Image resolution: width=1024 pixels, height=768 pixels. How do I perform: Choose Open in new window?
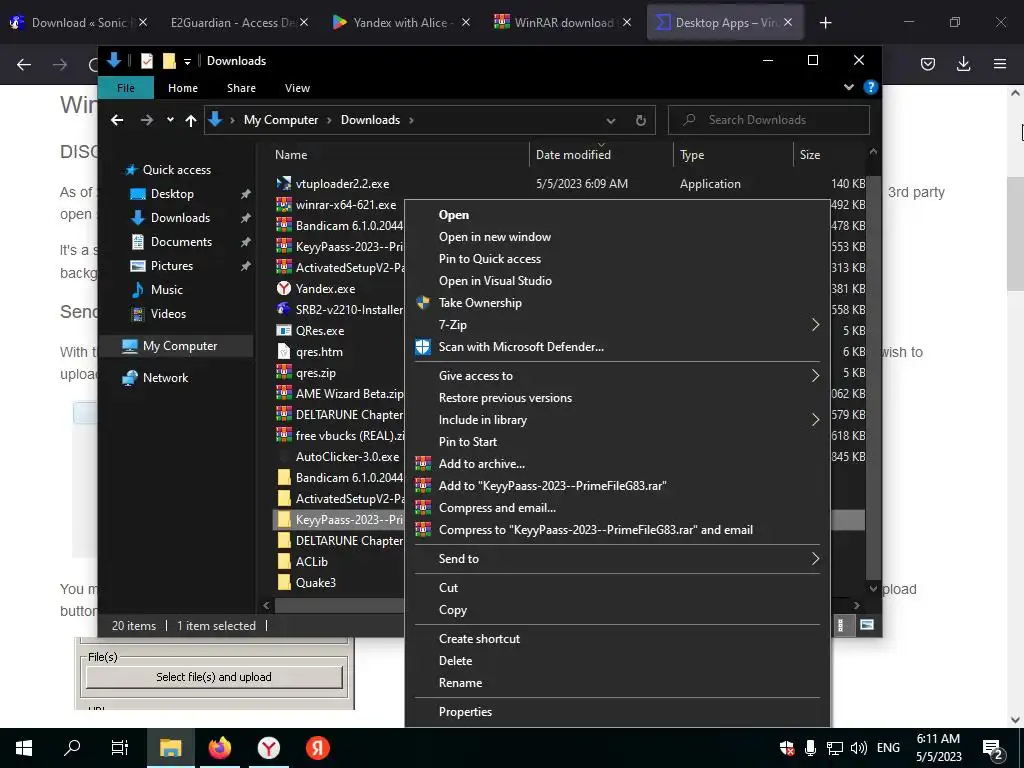[x=494, y=237]
